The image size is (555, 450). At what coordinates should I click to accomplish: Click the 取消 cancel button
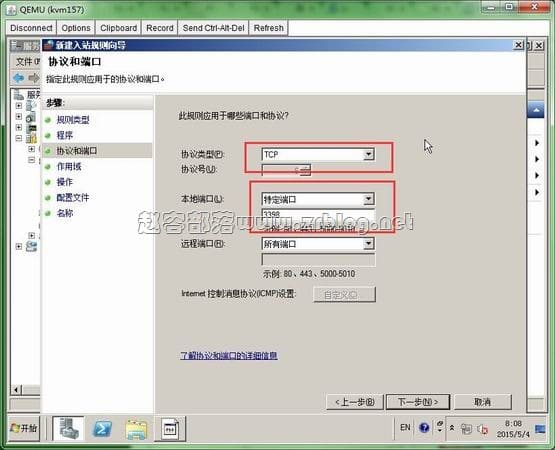(x=483, y=402)
